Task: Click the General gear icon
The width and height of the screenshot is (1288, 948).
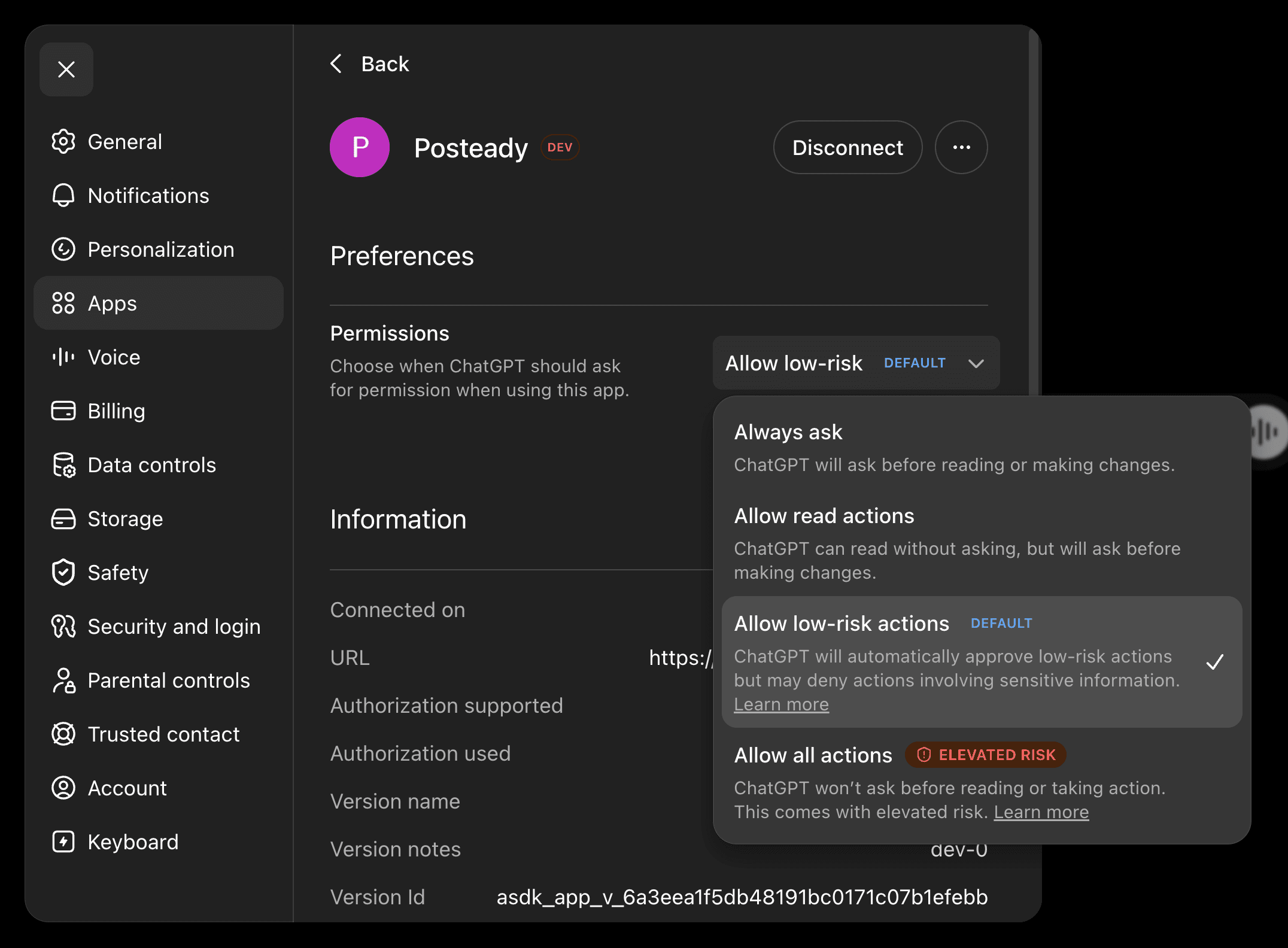Action: coord(63,142)
